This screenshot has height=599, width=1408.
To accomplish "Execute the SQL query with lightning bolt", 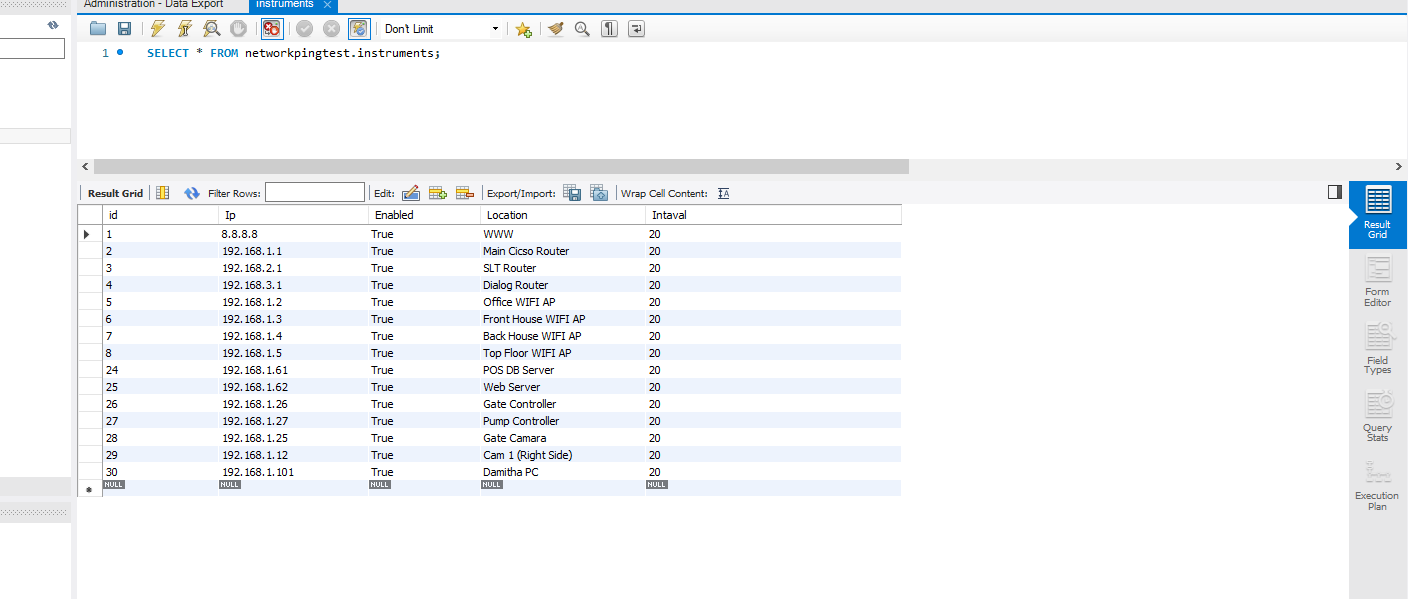I will pyautogui.click(x=158, y=29).
